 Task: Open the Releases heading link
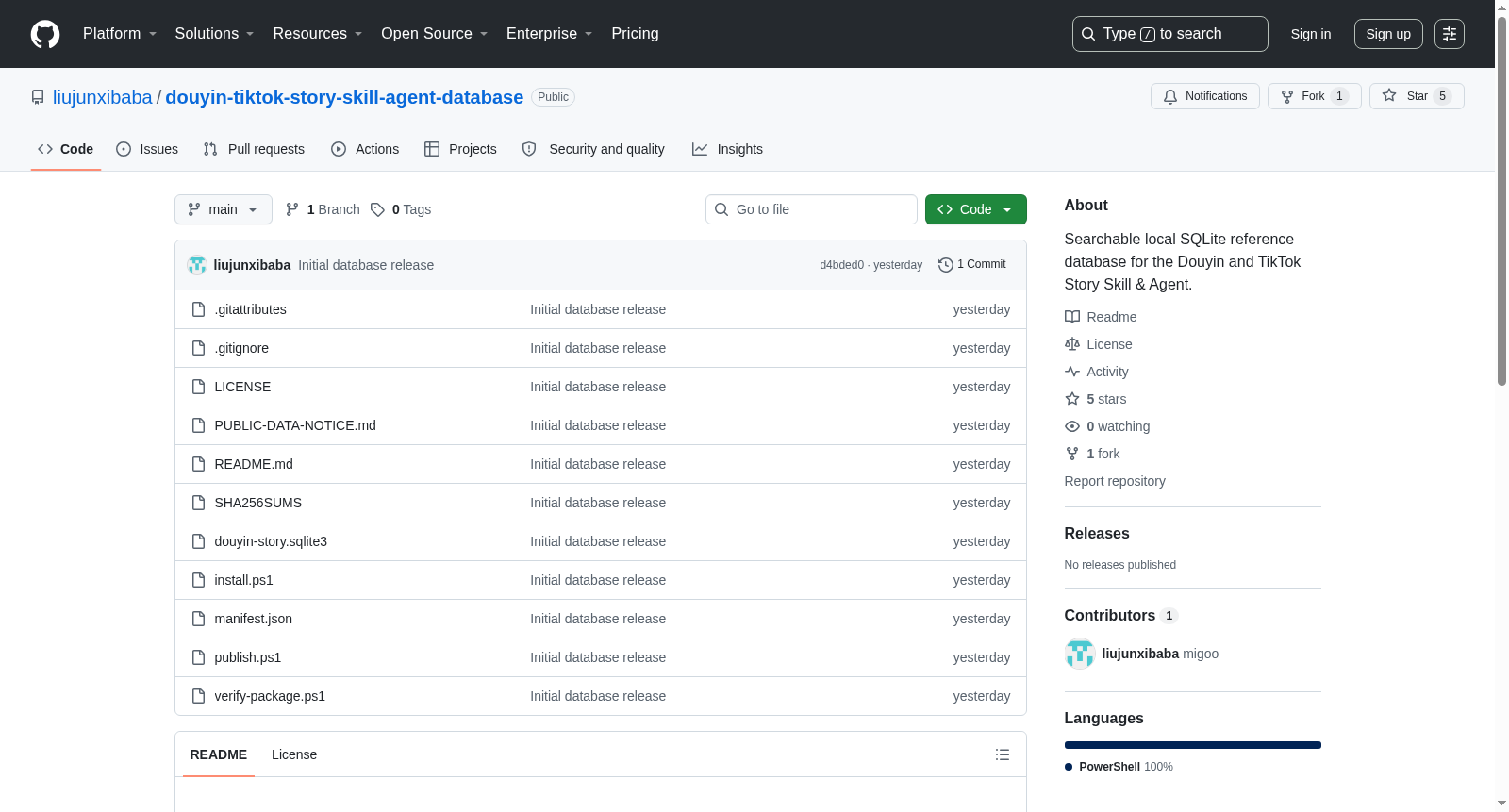point(1097,534)
